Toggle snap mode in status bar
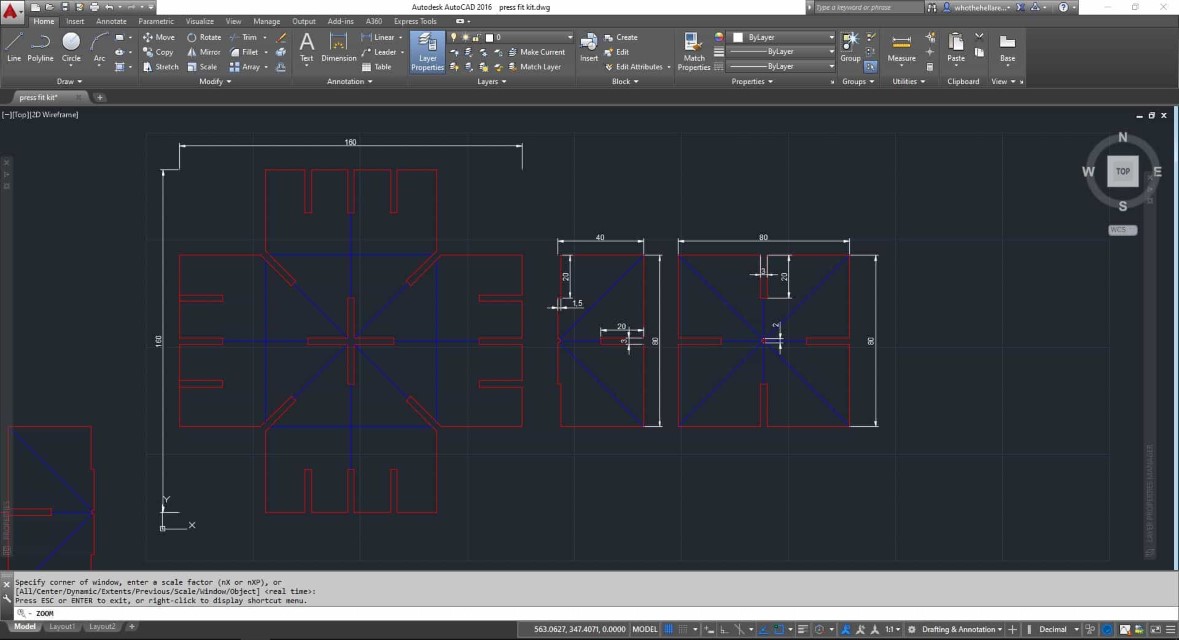 (x=683, y=629)
